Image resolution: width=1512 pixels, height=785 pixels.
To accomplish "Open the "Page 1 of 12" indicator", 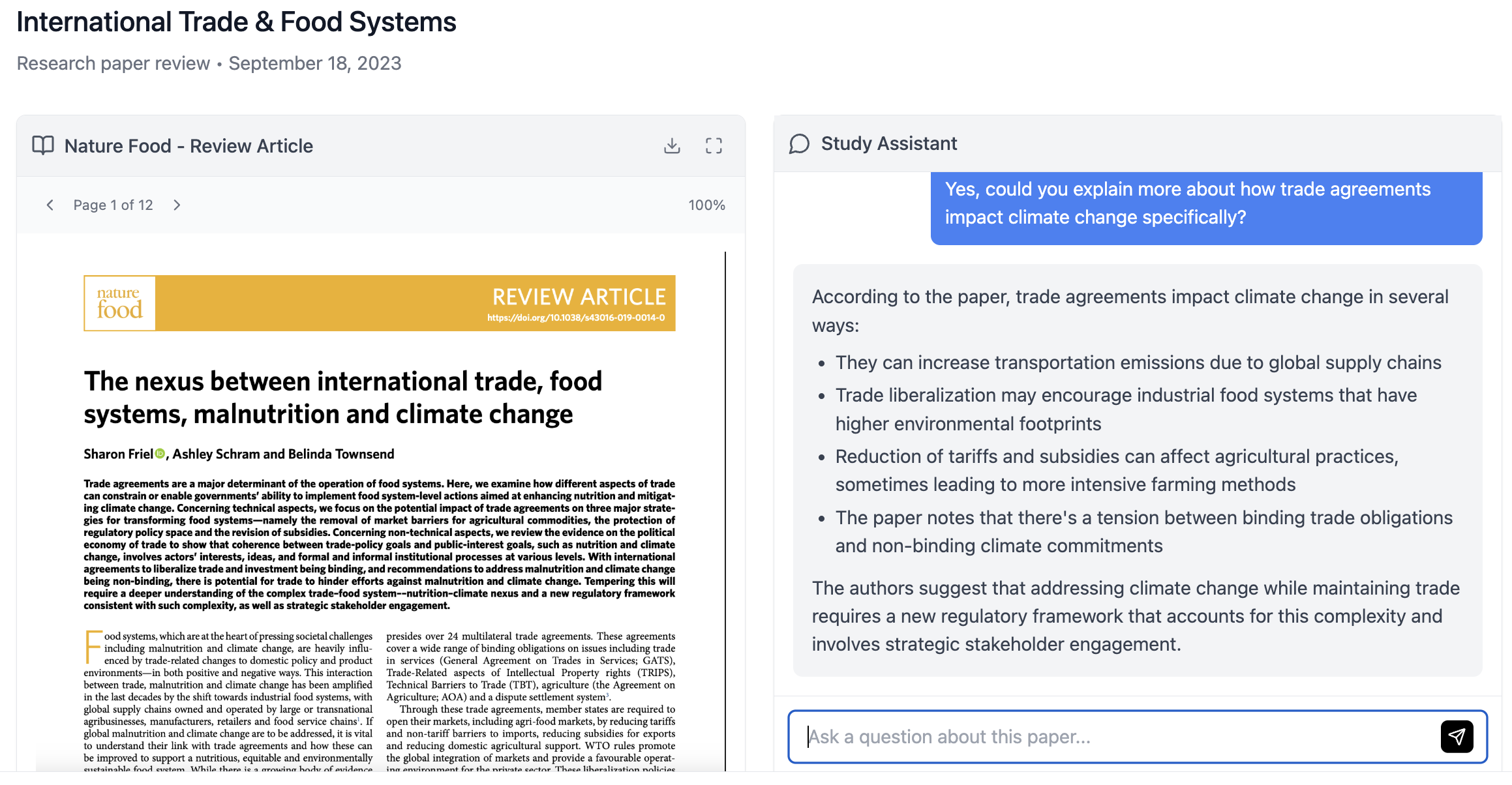I will (113, 204).
